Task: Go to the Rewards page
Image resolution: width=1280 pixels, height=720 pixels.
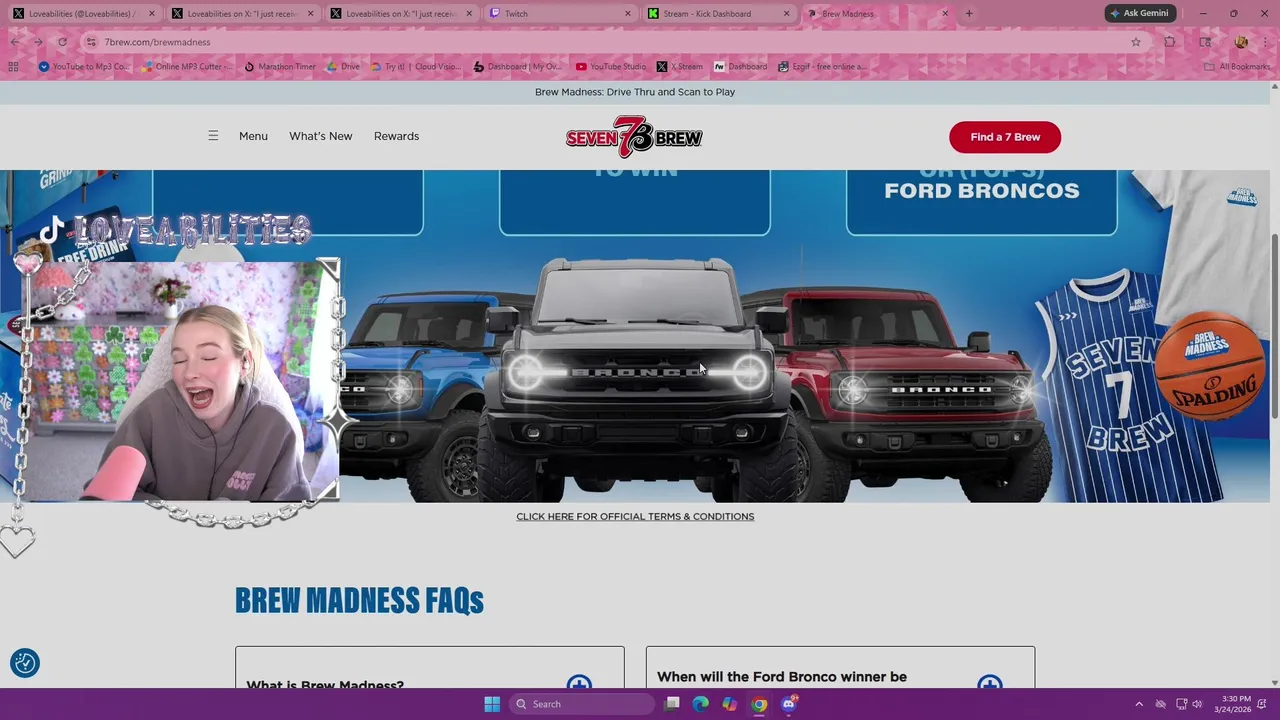Action: pos(396,136)
